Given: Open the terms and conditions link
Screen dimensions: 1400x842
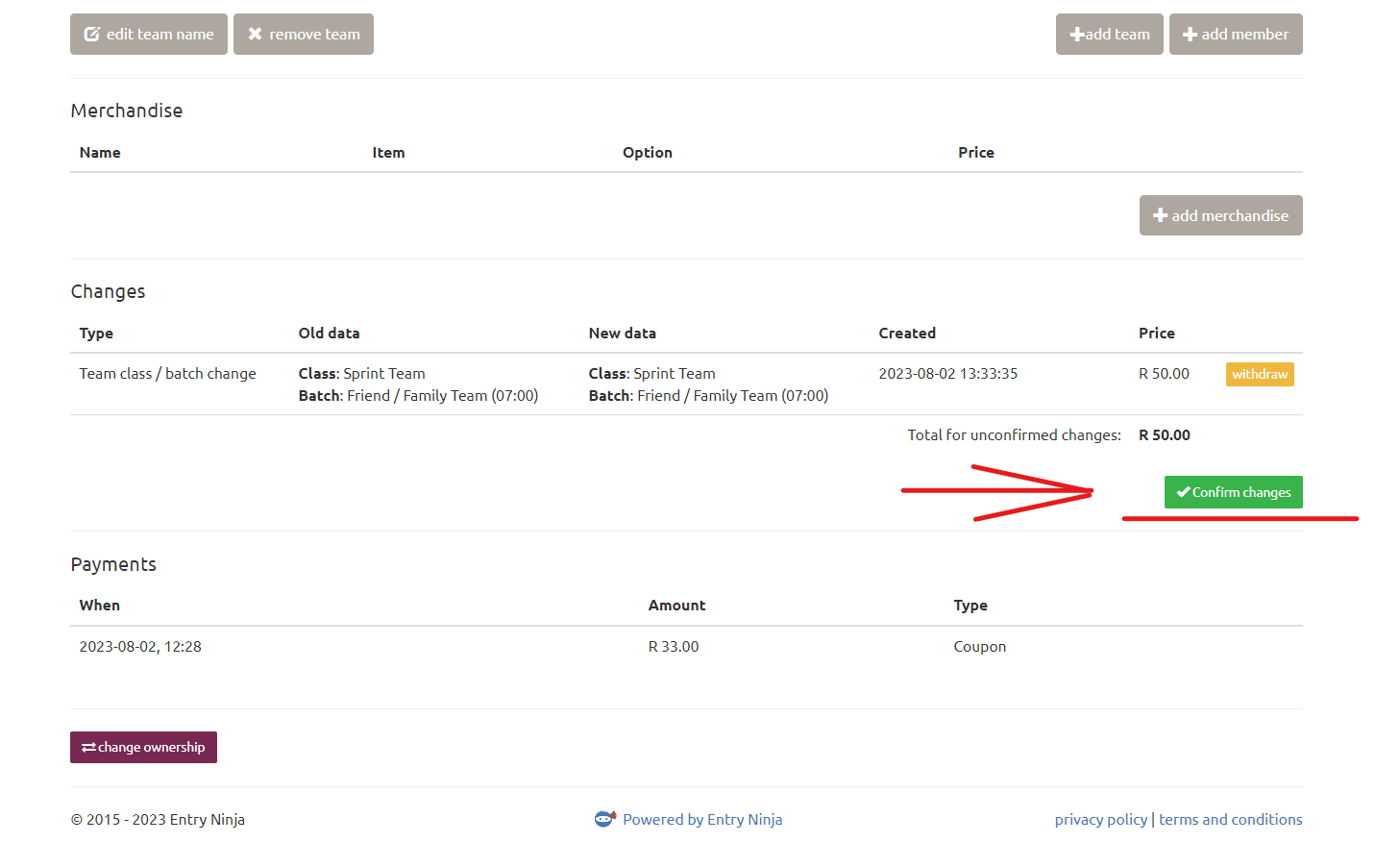Looking at the screenshot, I should click(x=1230, y=820).
